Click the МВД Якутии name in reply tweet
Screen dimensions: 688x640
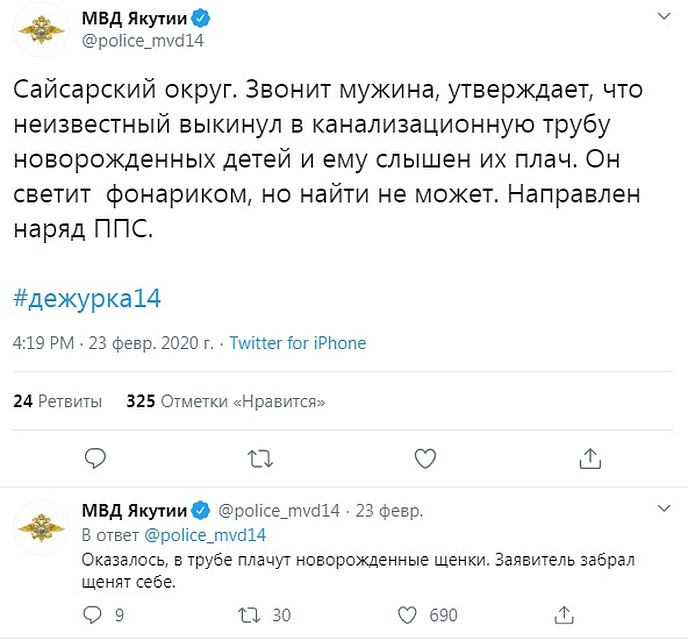pos(134,511)
